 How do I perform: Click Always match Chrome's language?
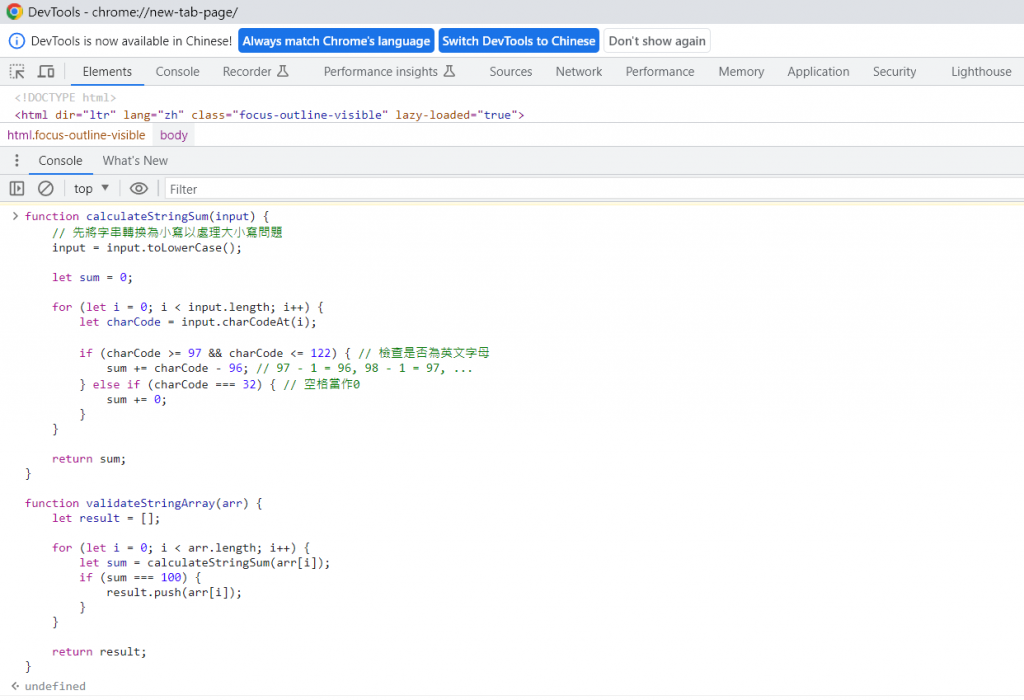click(336, 41)
